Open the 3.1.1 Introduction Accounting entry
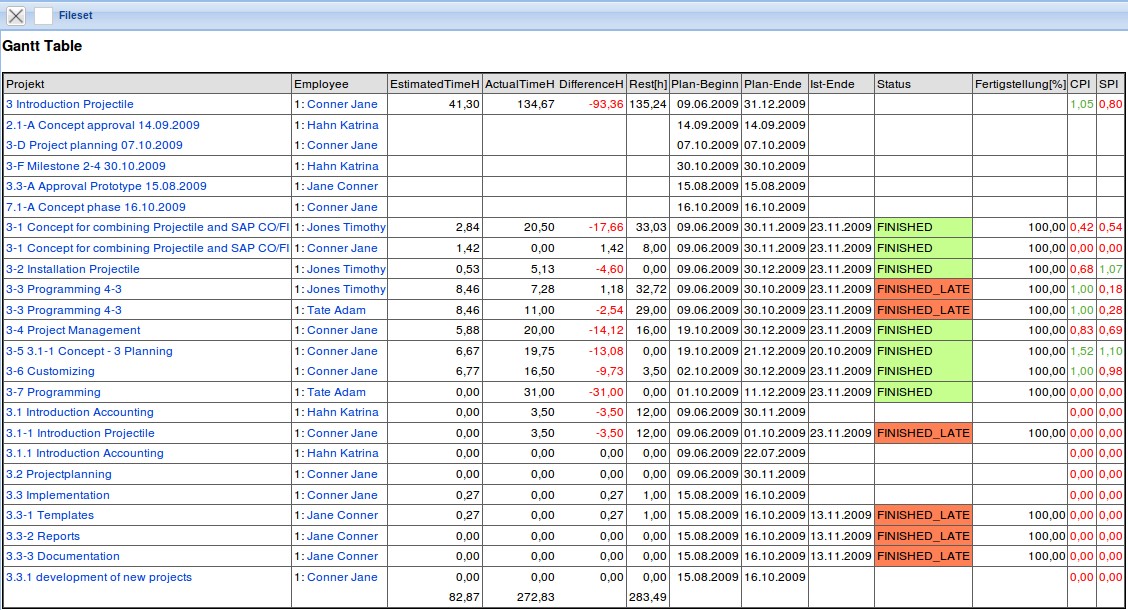The height and width of the screenshot is (610, 1128). [x=85, y=453]
